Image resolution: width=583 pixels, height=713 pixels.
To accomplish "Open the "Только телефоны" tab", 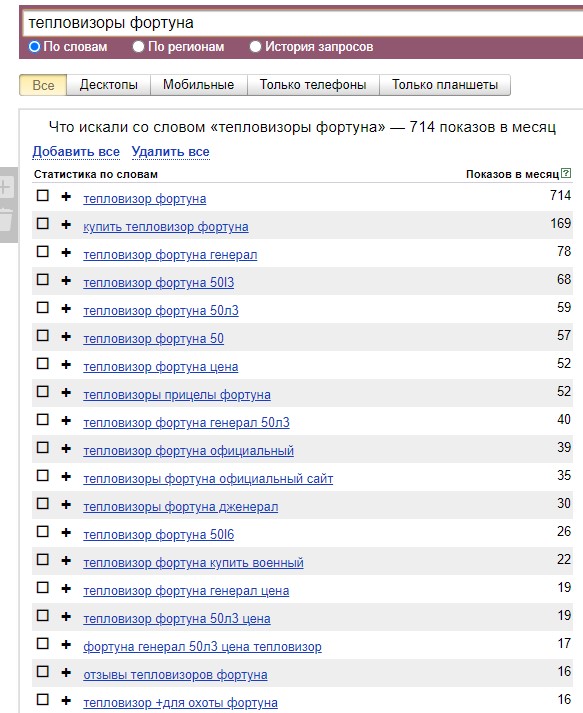I will point(313,85).
